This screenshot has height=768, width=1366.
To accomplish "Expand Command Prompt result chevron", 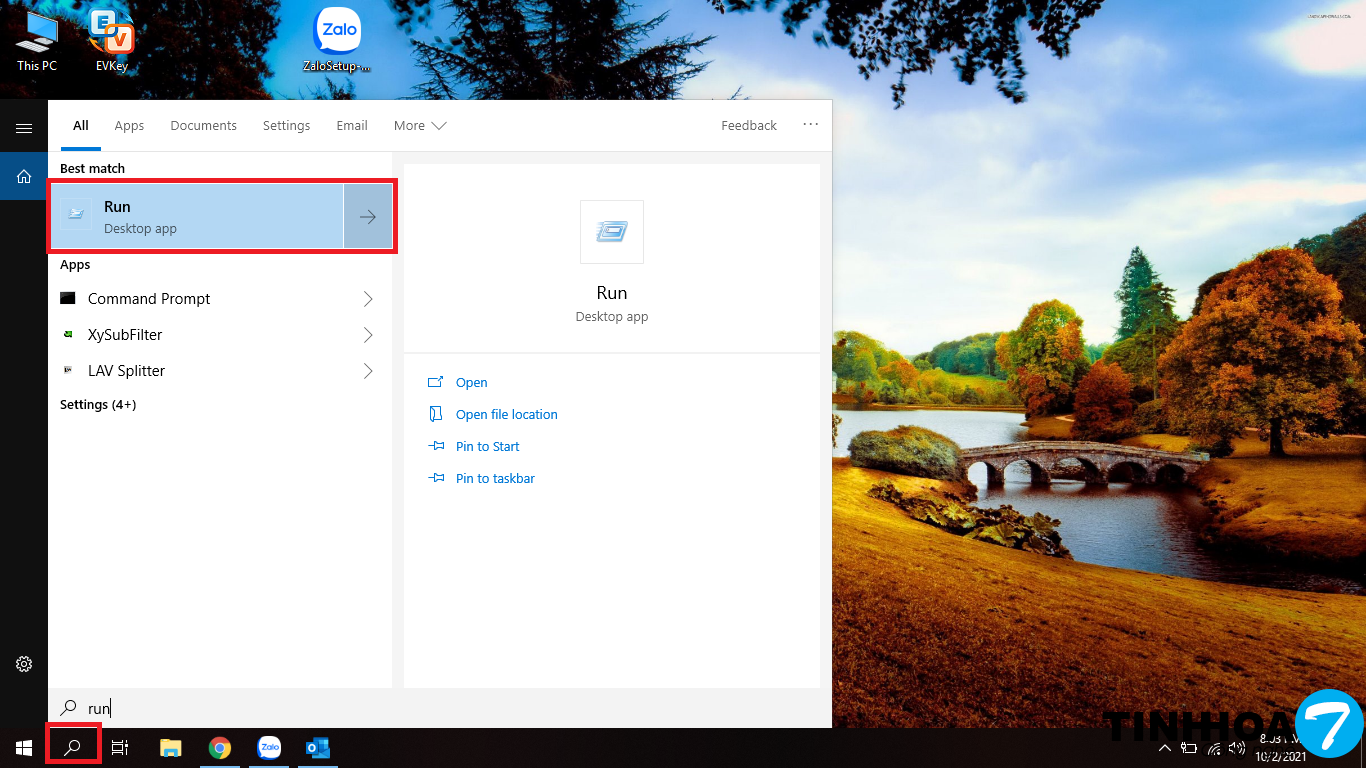I will [368, 299].
